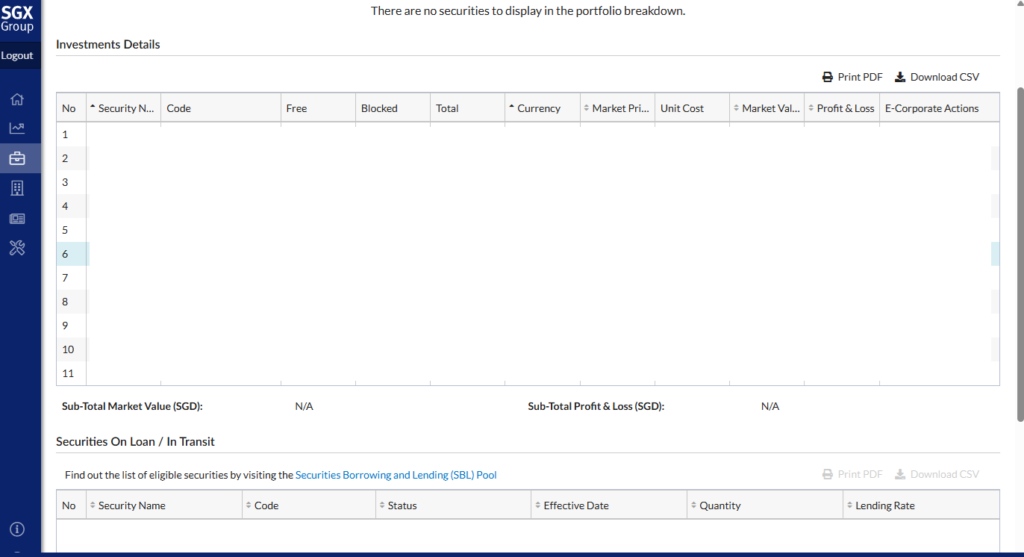Sort loan table by Quantity
This screenshot has width=1024, height=557.
tap(765, 505)
